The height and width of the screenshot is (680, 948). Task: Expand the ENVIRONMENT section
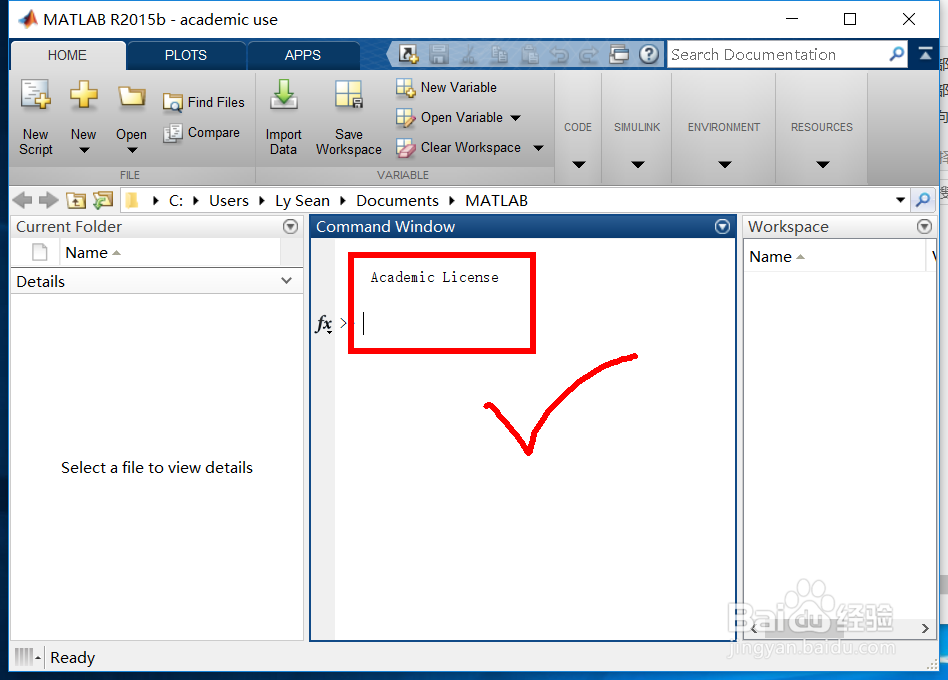tap(725, 164)
